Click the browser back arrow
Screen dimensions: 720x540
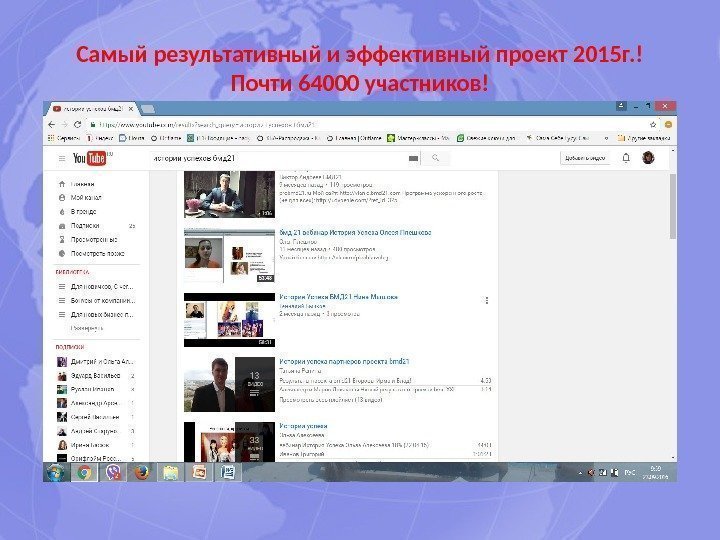51,124
